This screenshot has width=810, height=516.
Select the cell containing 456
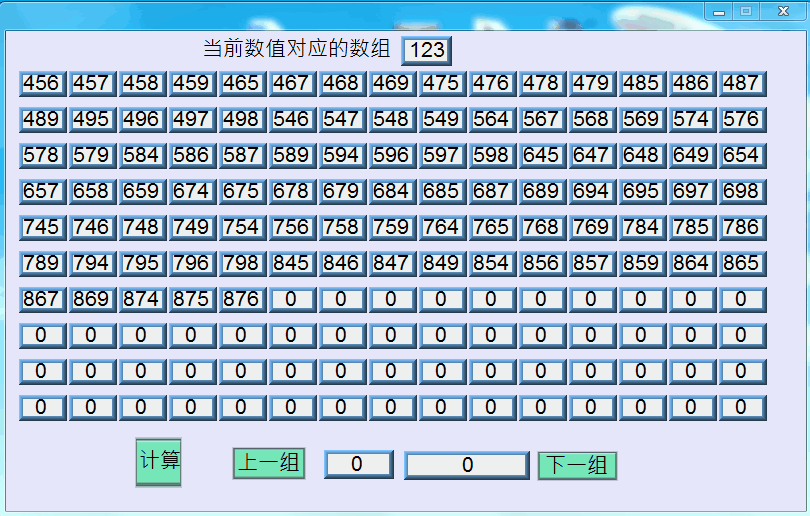click(41, 84)
